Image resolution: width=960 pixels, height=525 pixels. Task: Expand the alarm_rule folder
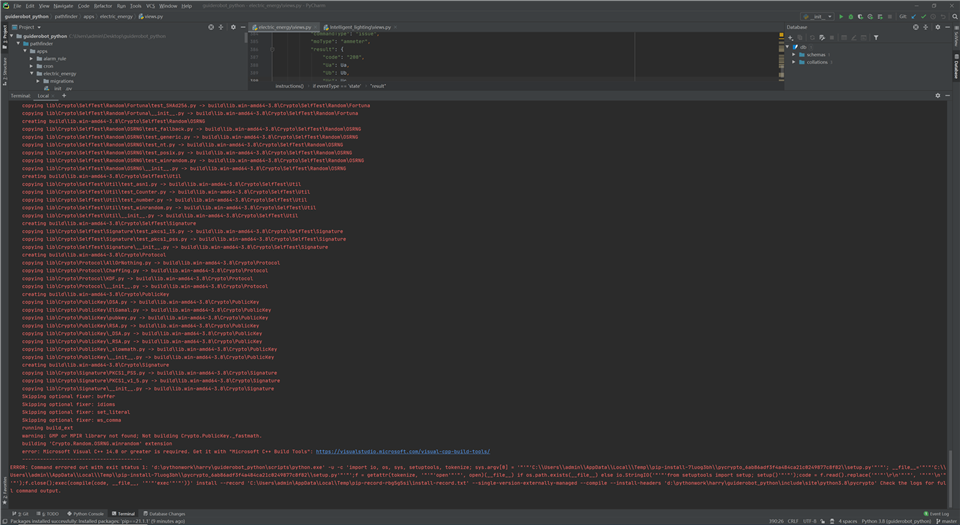[x=32, y=59]
